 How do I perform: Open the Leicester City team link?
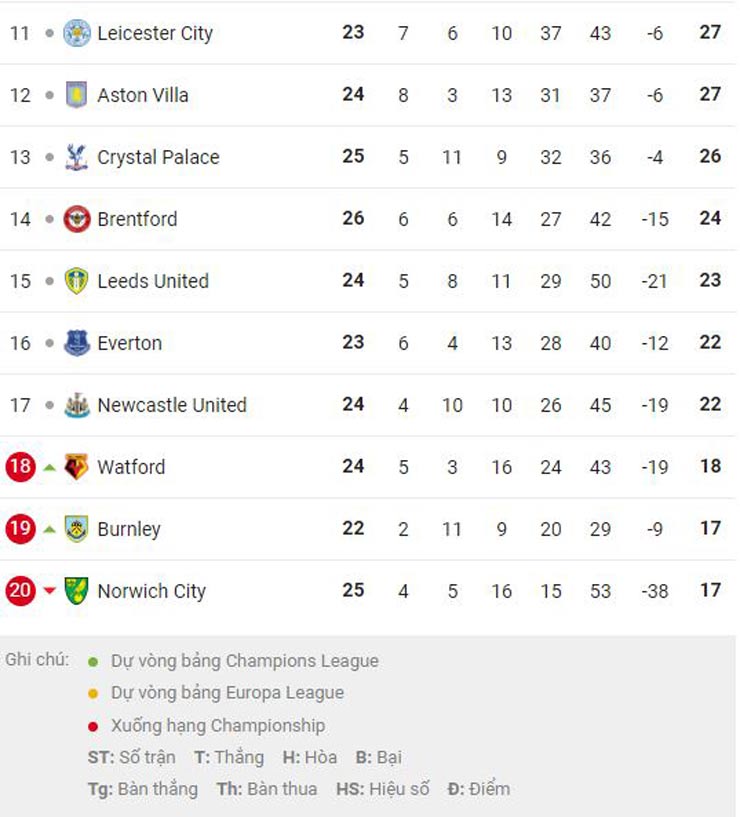[155, 33]
